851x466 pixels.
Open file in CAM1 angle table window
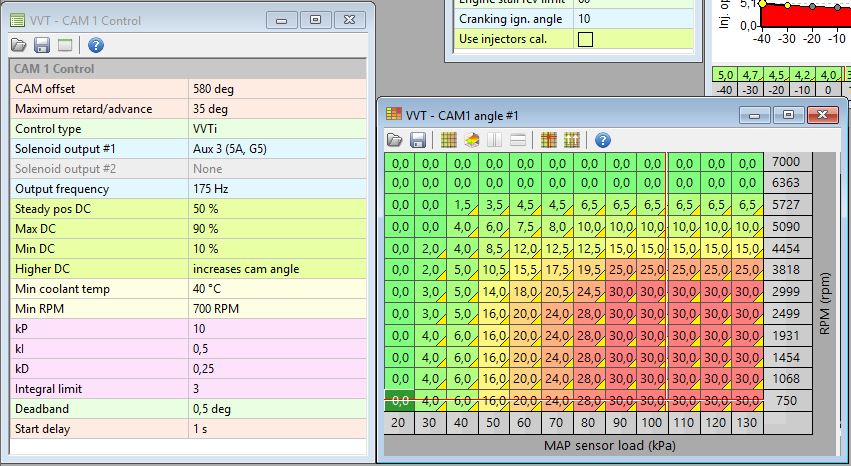(x=395, y=140)
